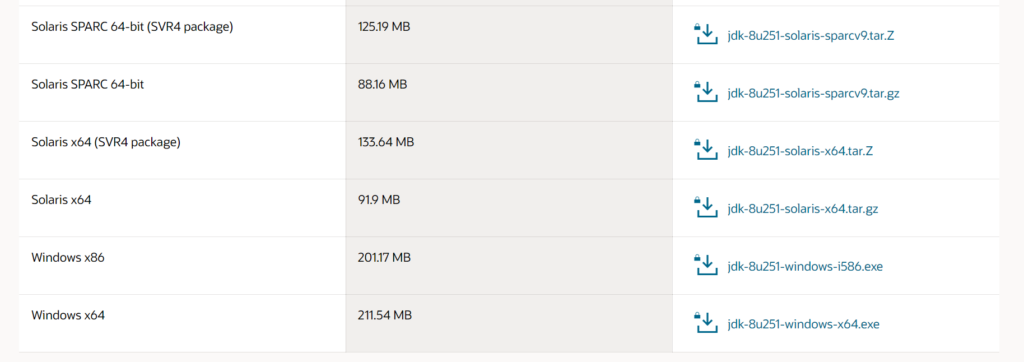This screenshot has height=362, width=1024.
Task: Select the Windows x86 row label
Action: tap(68, 257)
